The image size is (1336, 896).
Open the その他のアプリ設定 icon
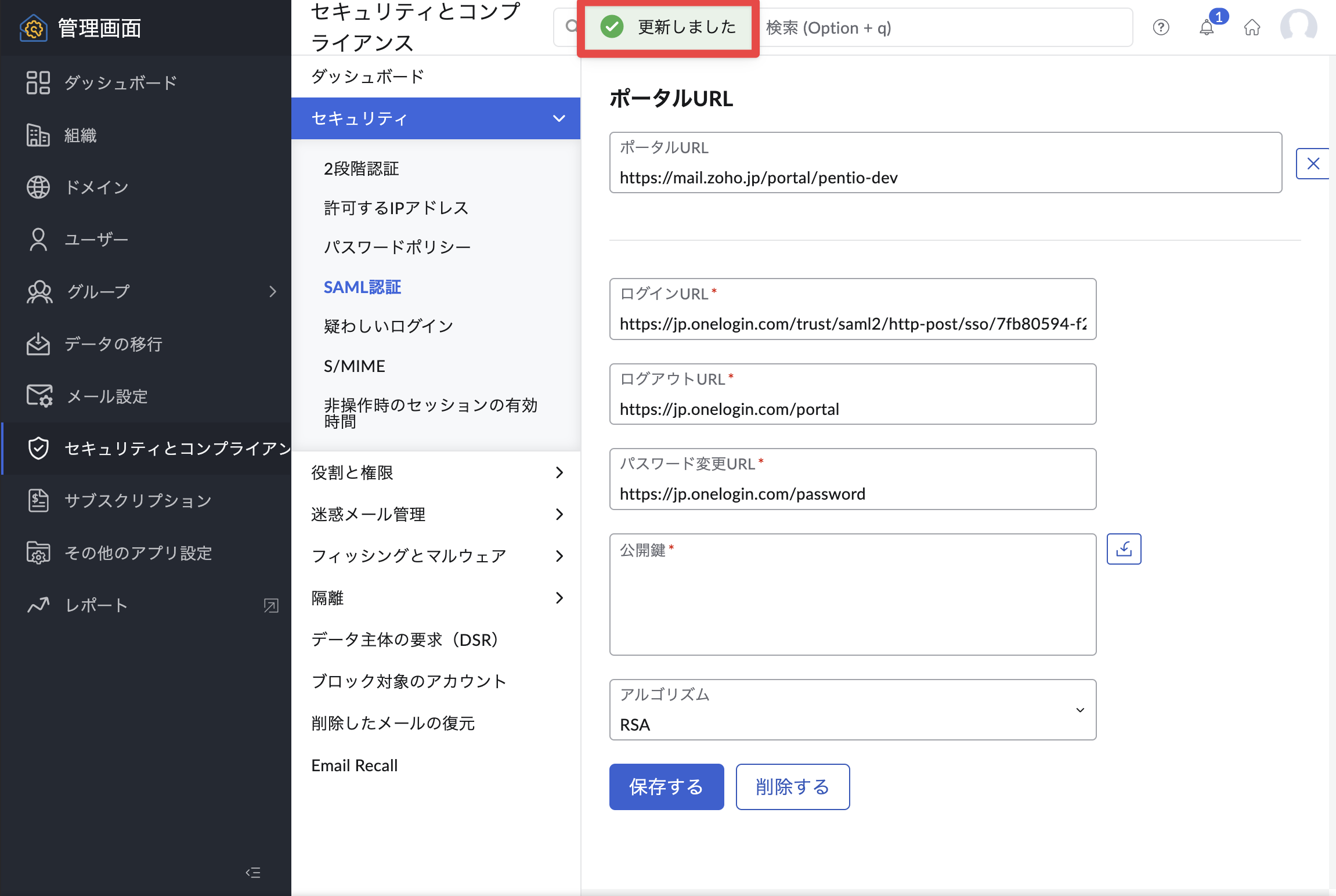click(38, 552)
